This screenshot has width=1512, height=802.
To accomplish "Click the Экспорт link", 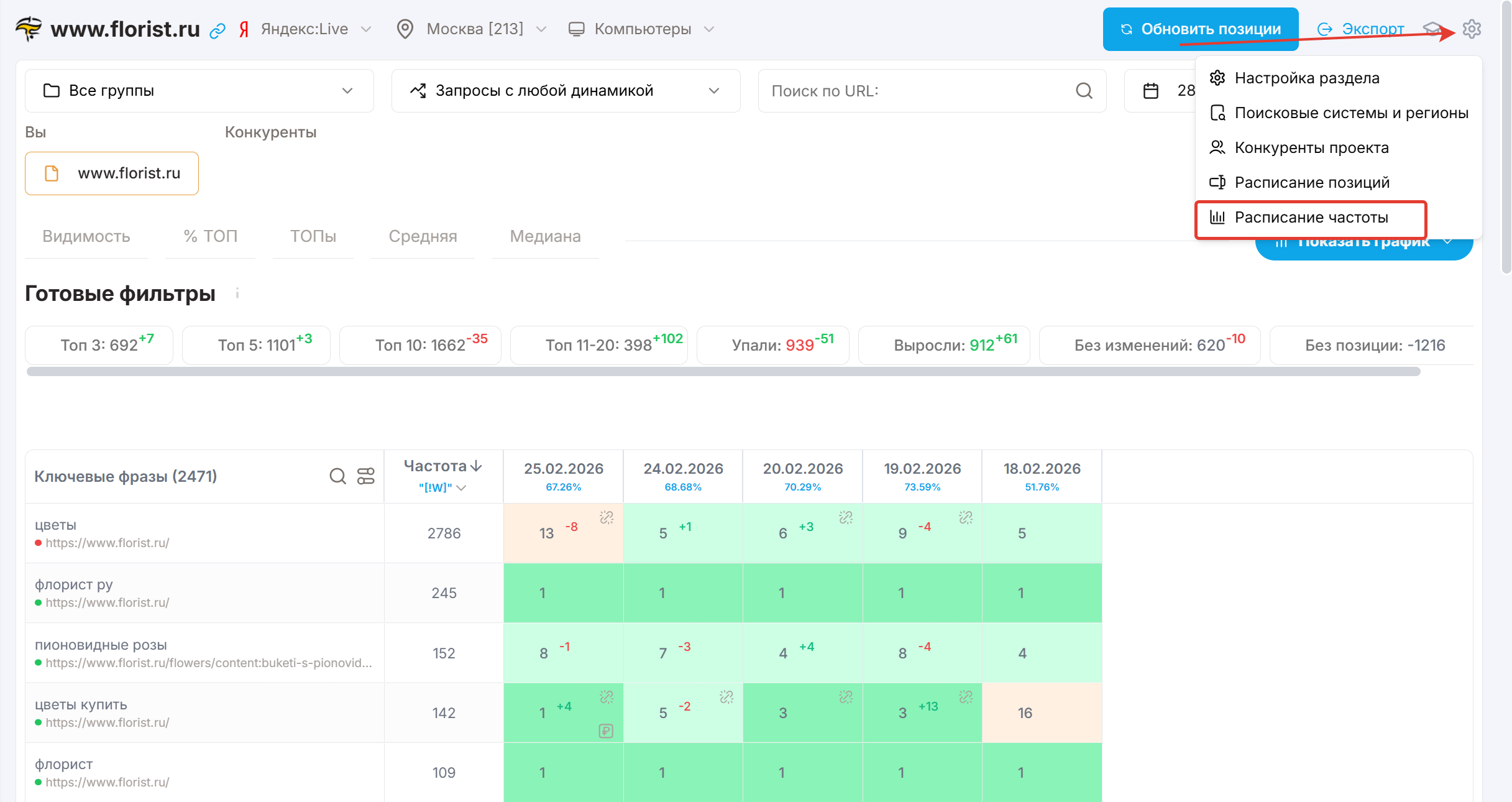I will pos(1372,29).
